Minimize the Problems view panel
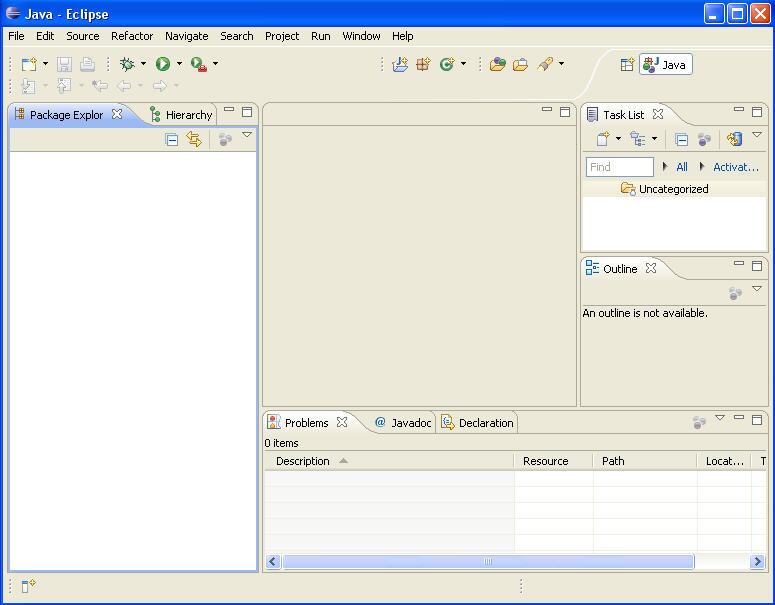The height and width of the screenshot is (605, 775). 739,417
